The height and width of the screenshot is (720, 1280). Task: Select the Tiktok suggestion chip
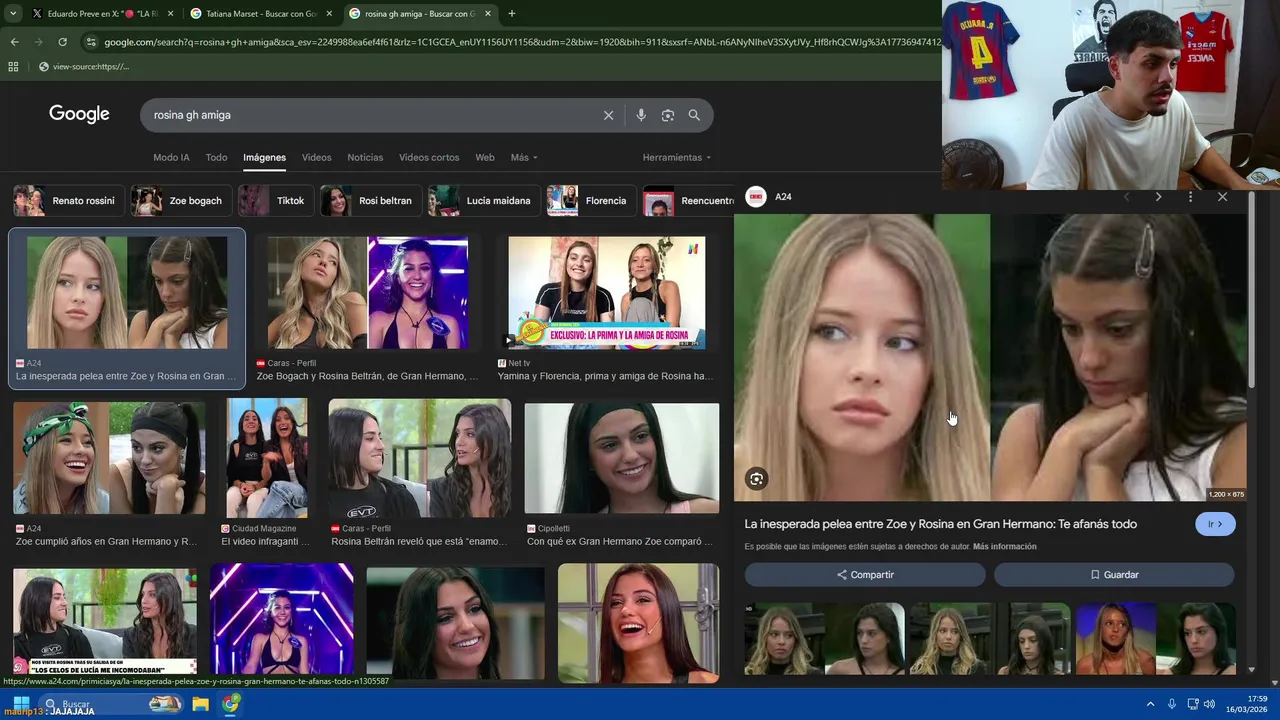coord(275,201)
